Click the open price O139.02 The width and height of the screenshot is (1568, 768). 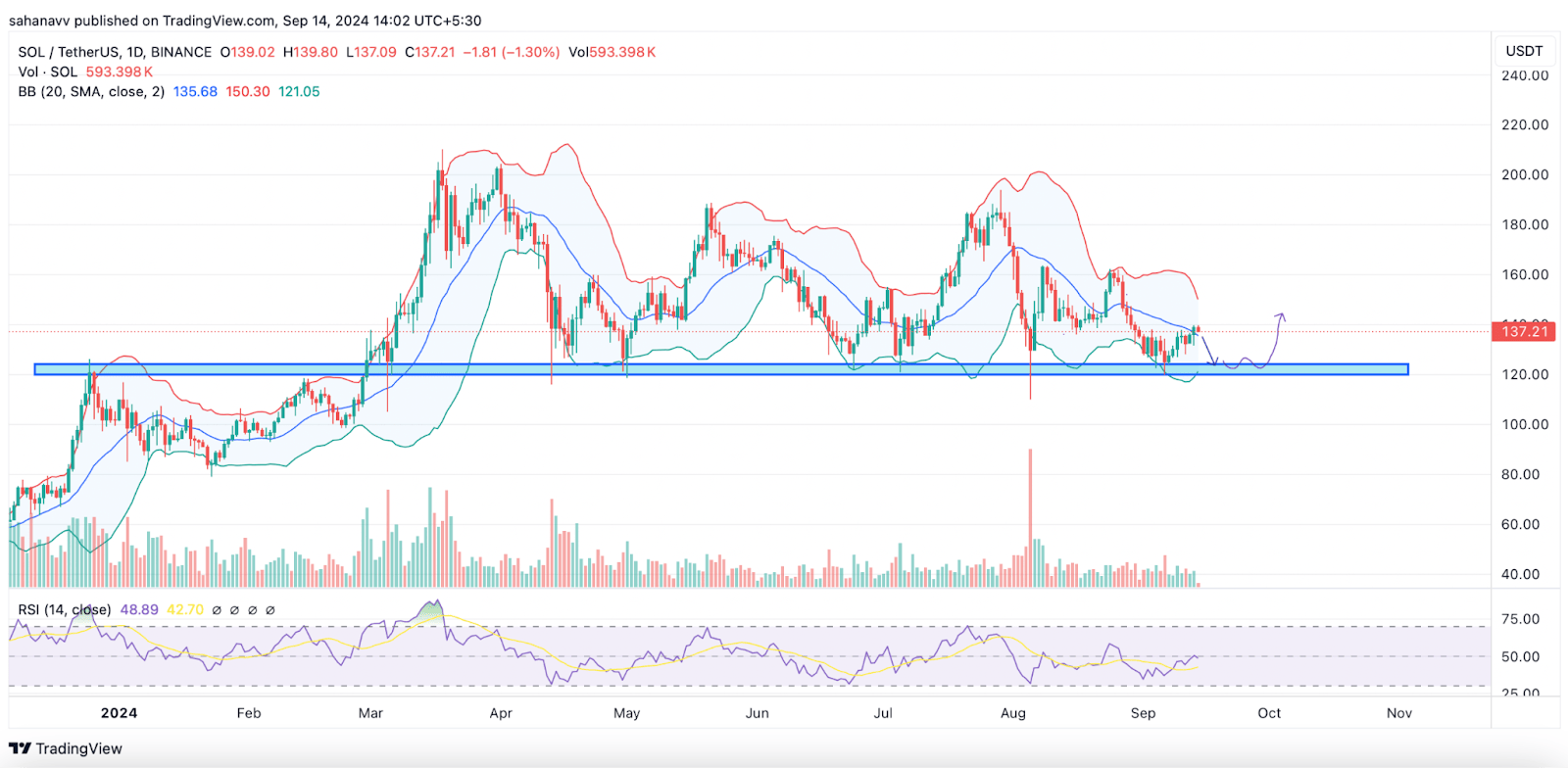tap(247, 52)
